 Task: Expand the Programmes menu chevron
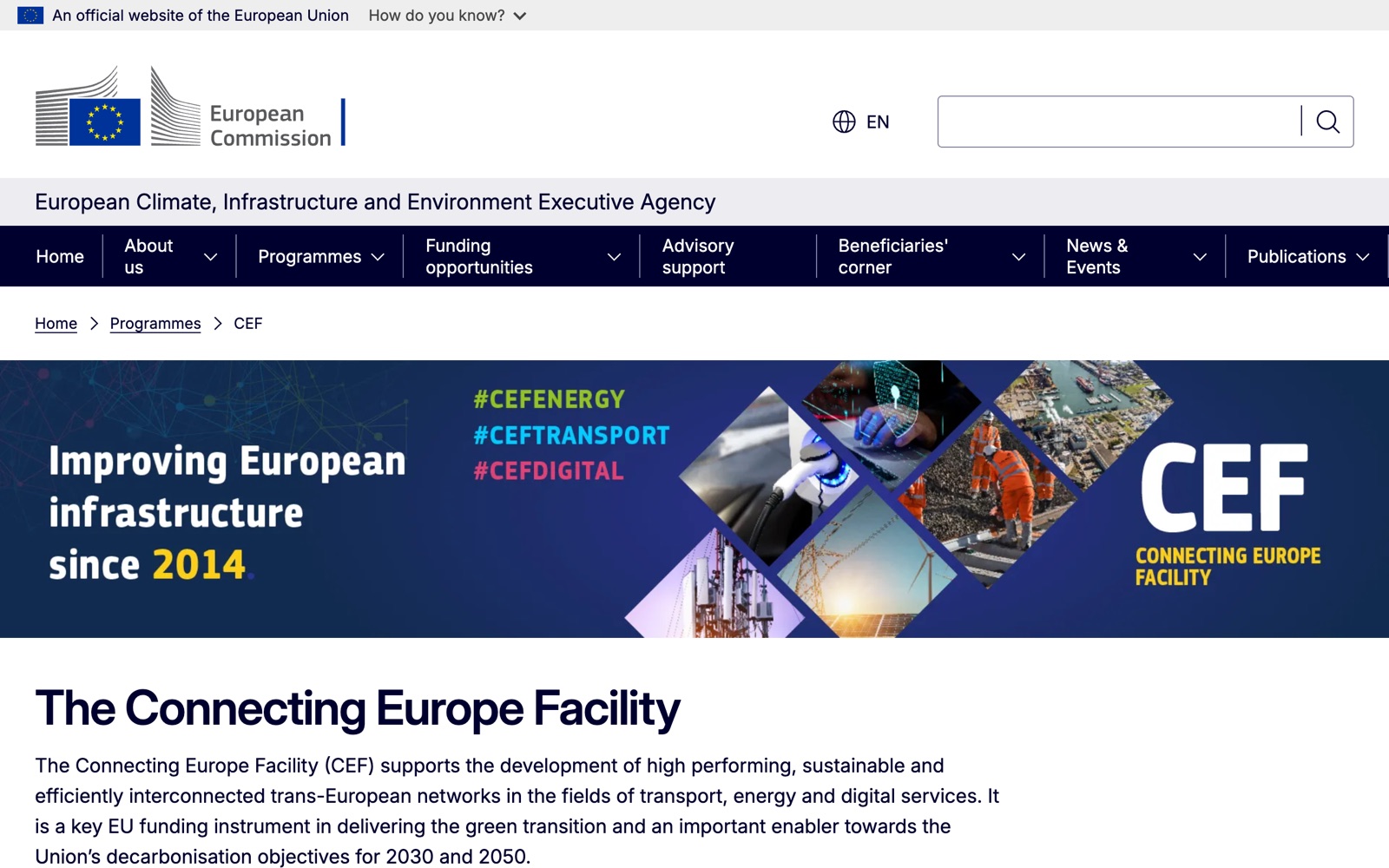[x=378, y=257]
